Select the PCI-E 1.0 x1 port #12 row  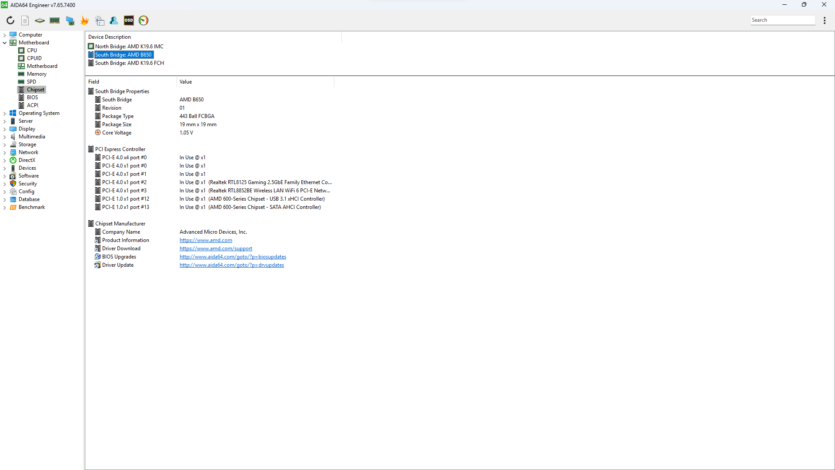tap(210, 199)
